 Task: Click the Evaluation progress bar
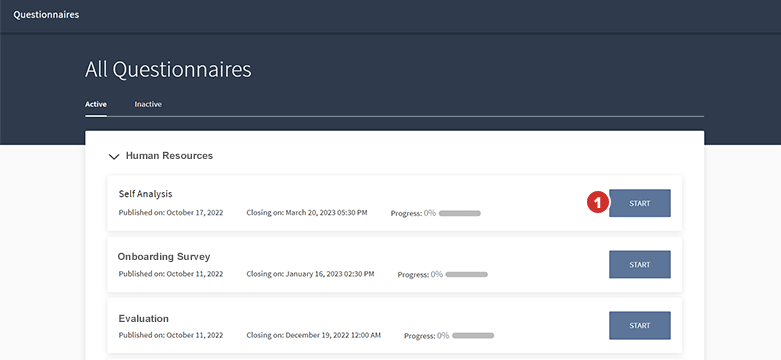[x=473, y=336]
